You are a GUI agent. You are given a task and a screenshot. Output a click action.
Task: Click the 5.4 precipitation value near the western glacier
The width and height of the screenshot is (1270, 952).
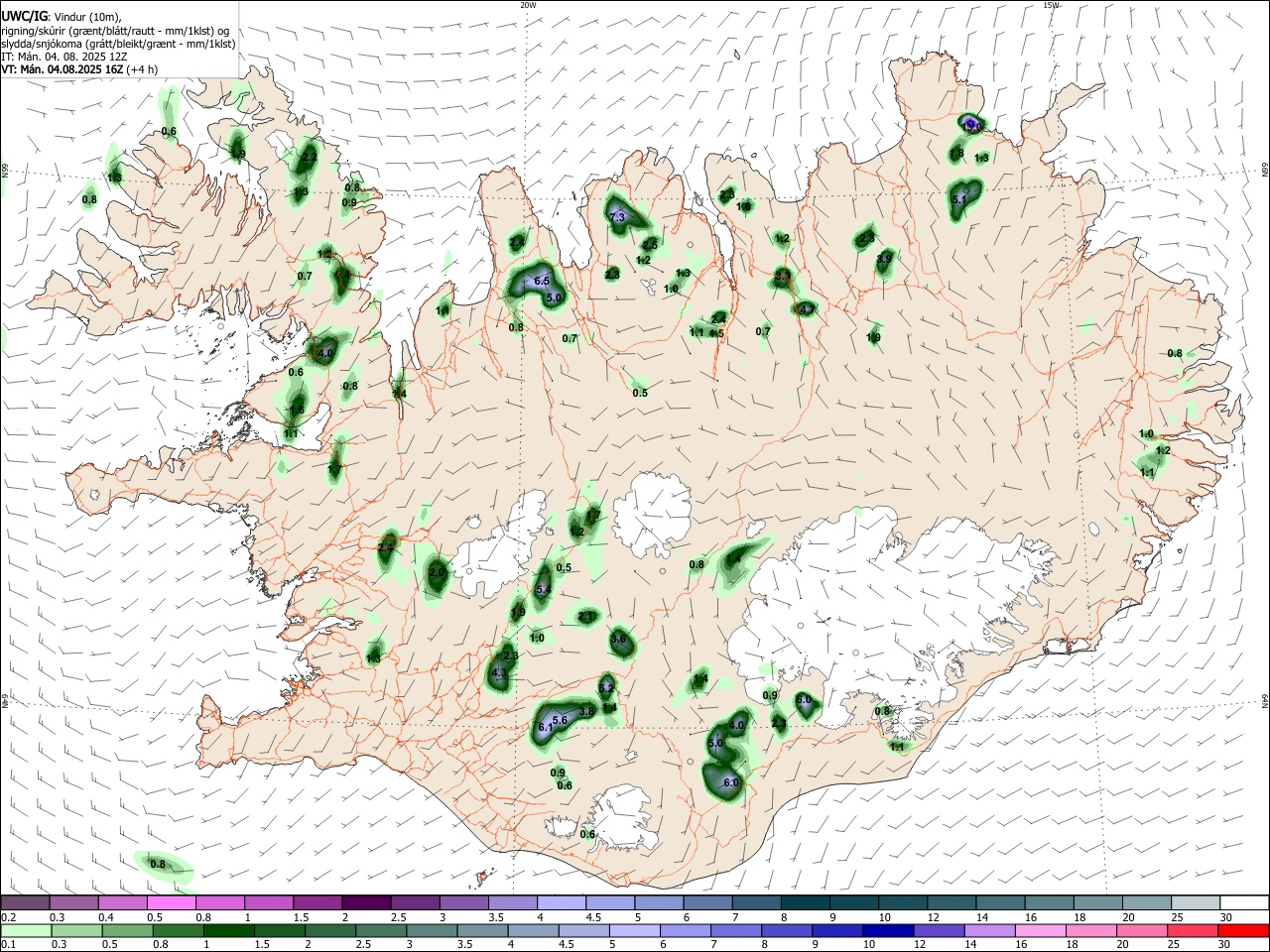pyautogui.click(x=543, y=590)
